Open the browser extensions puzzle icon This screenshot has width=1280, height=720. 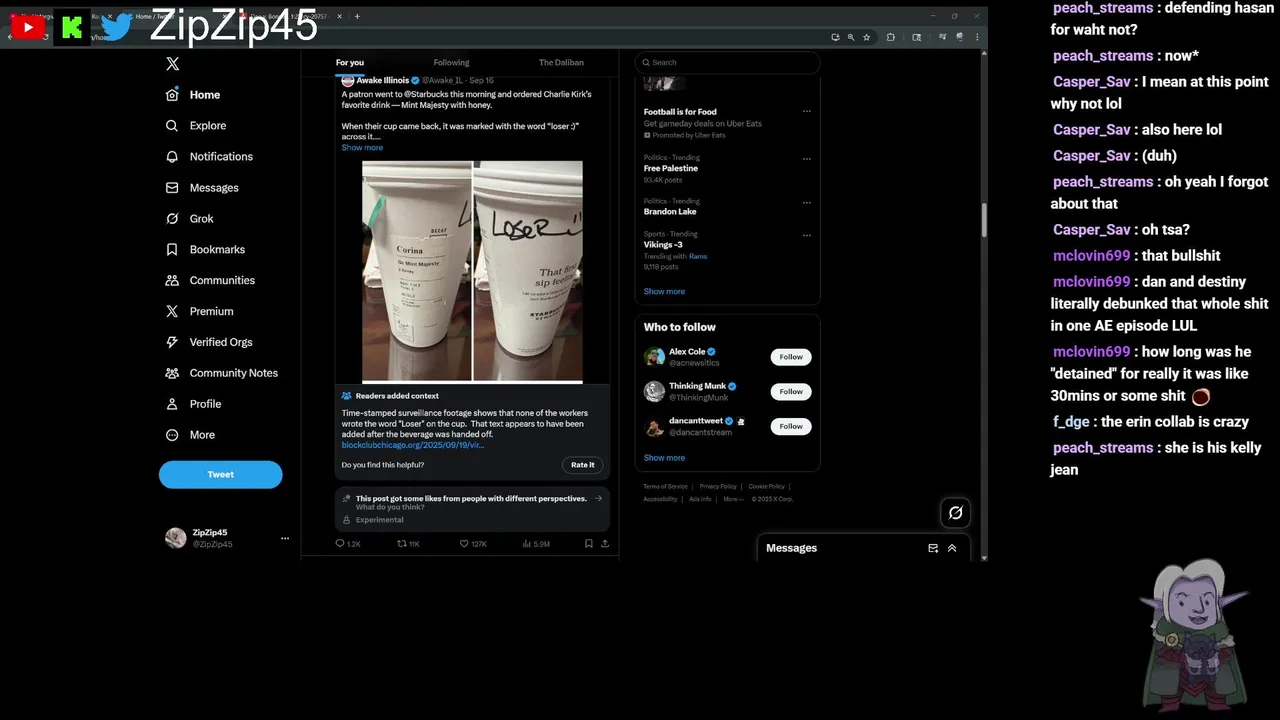tap(891, 37)
